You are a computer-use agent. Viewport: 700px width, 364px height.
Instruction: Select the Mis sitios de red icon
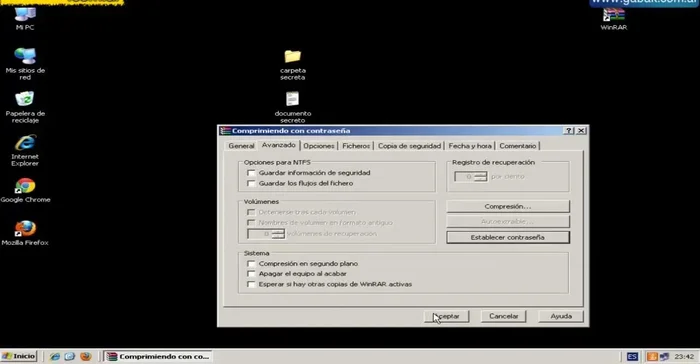tap(25, 64)
